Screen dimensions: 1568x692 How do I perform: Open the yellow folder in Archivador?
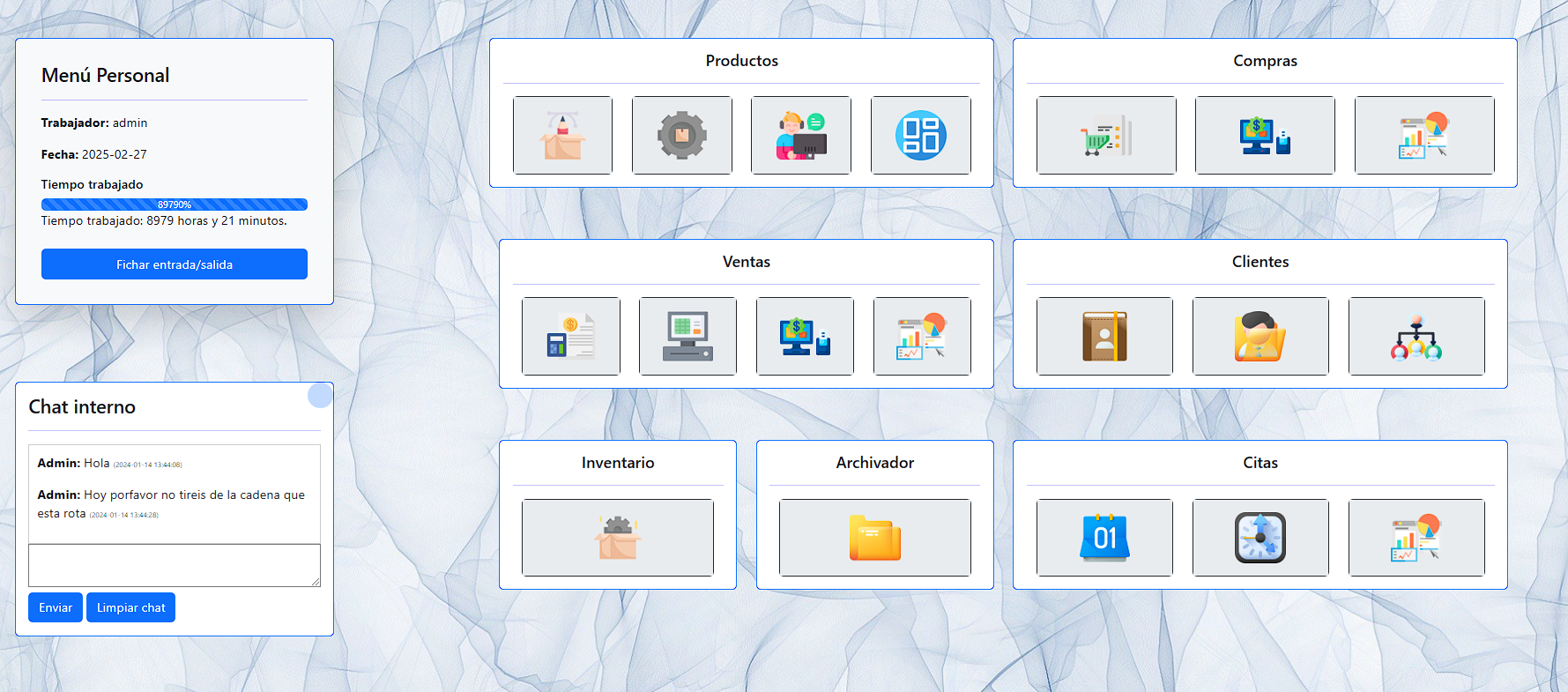tap(874, 537)
